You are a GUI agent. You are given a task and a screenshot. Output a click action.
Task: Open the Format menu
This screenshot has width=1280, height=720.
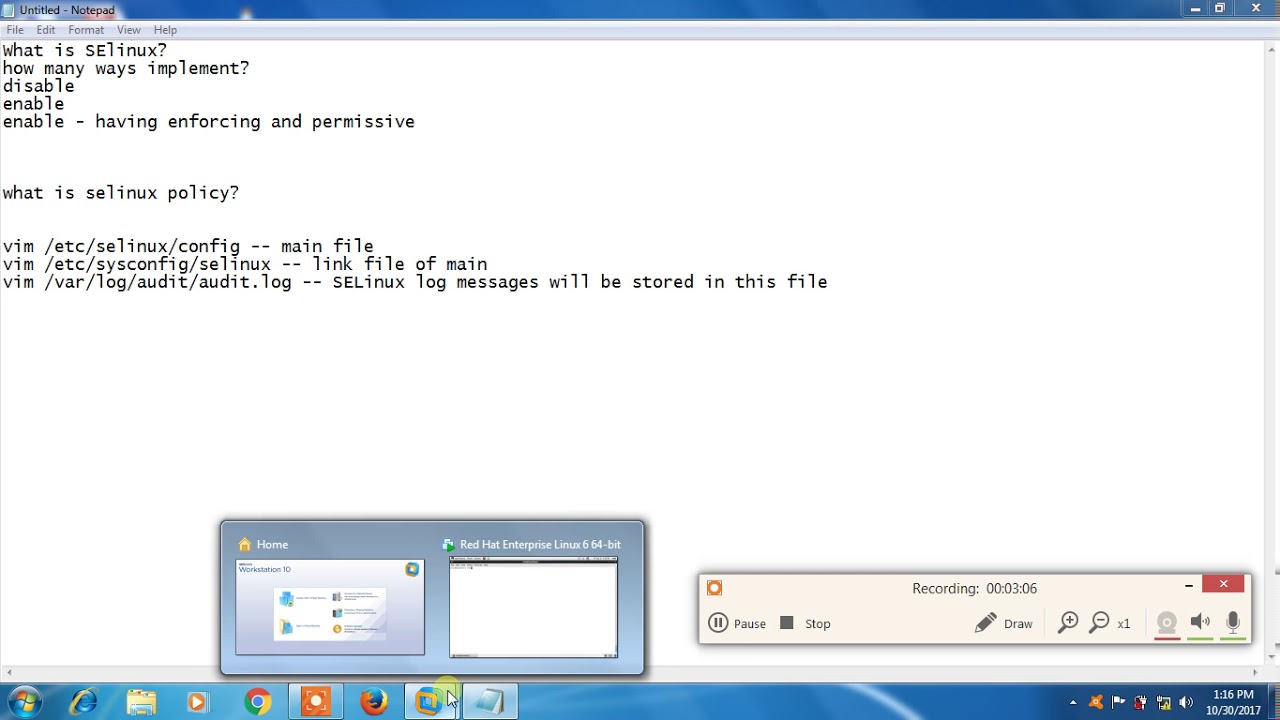click(x=86, y=30)
